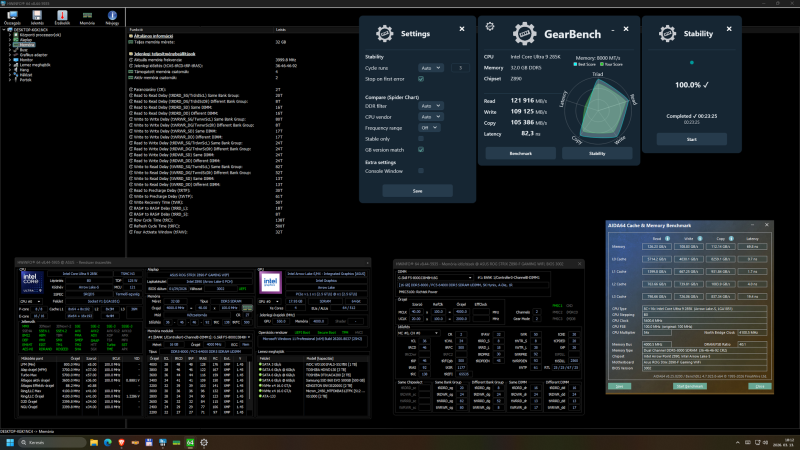Viewport: 800px width, 450px height.
Task: Minimize the GearBench window
Action: coord(613,30)
